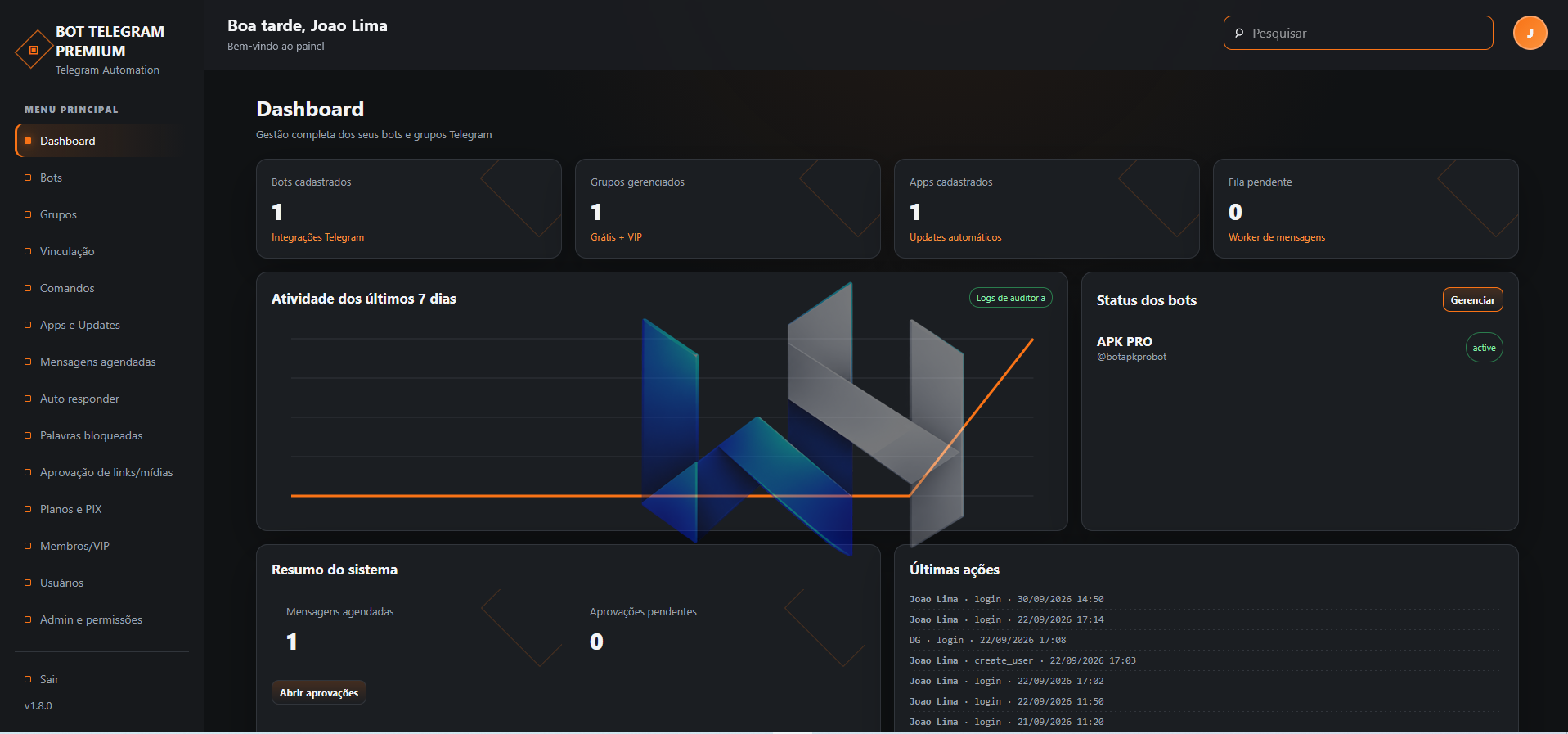The width and height of the screenshot is (1568, 734).
Task: Click the search magnifier icon
Action: [1239, 33]
